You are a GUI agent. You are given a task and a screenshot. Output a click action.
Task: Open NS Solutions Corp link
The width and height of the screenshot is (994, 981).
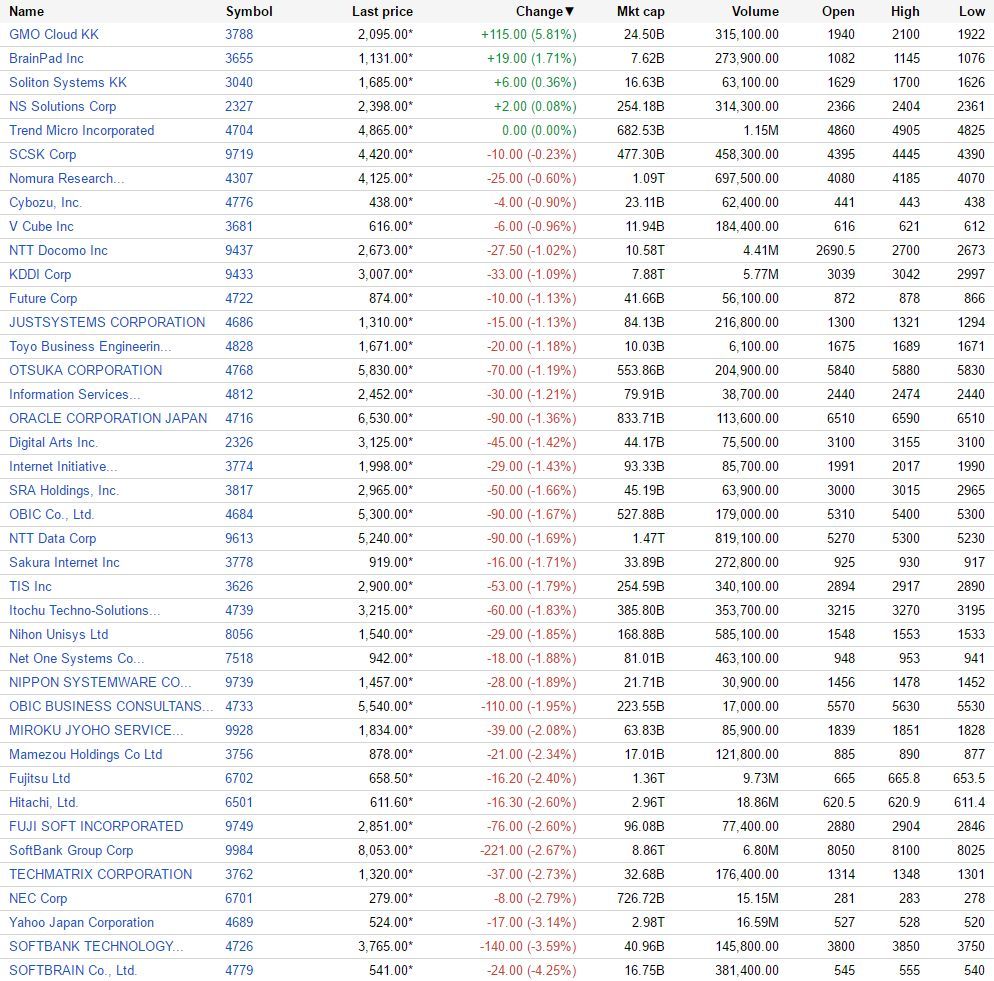pos(63,107)
